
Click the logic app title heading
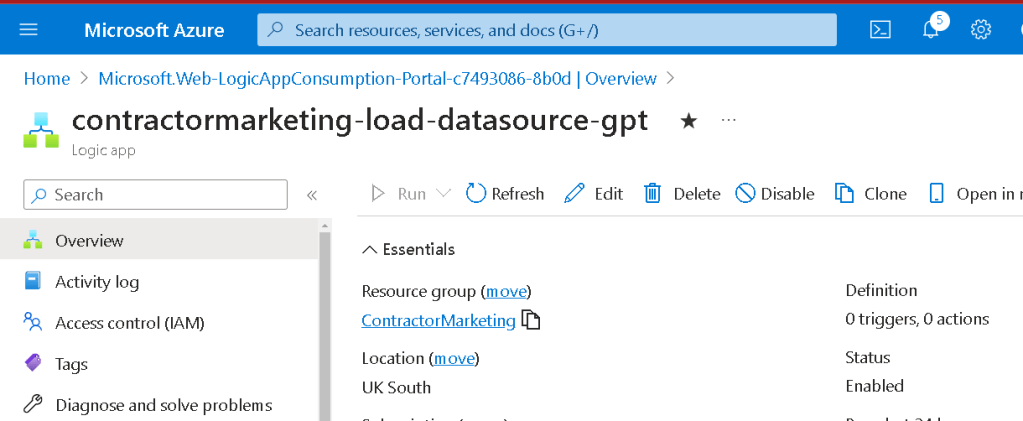point(359,121)
